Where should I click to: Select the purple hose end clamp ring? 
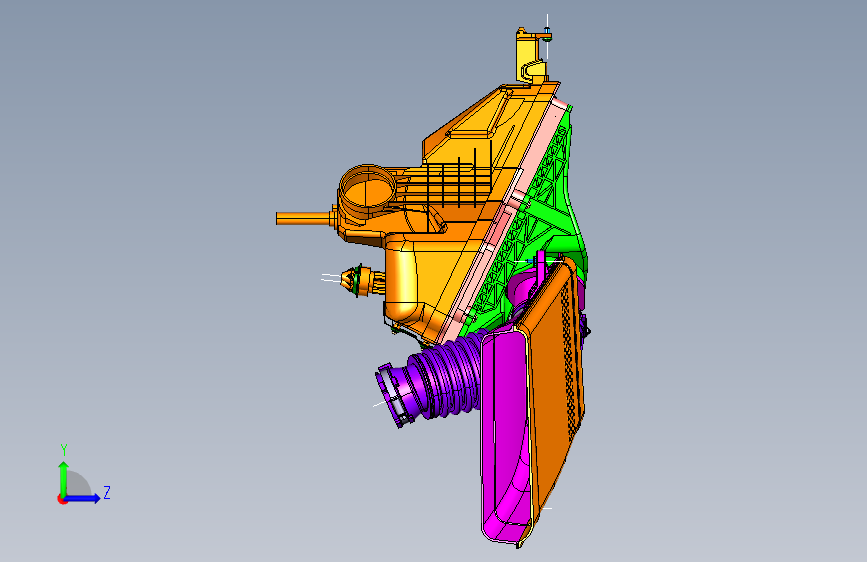(x=394, y=394)
